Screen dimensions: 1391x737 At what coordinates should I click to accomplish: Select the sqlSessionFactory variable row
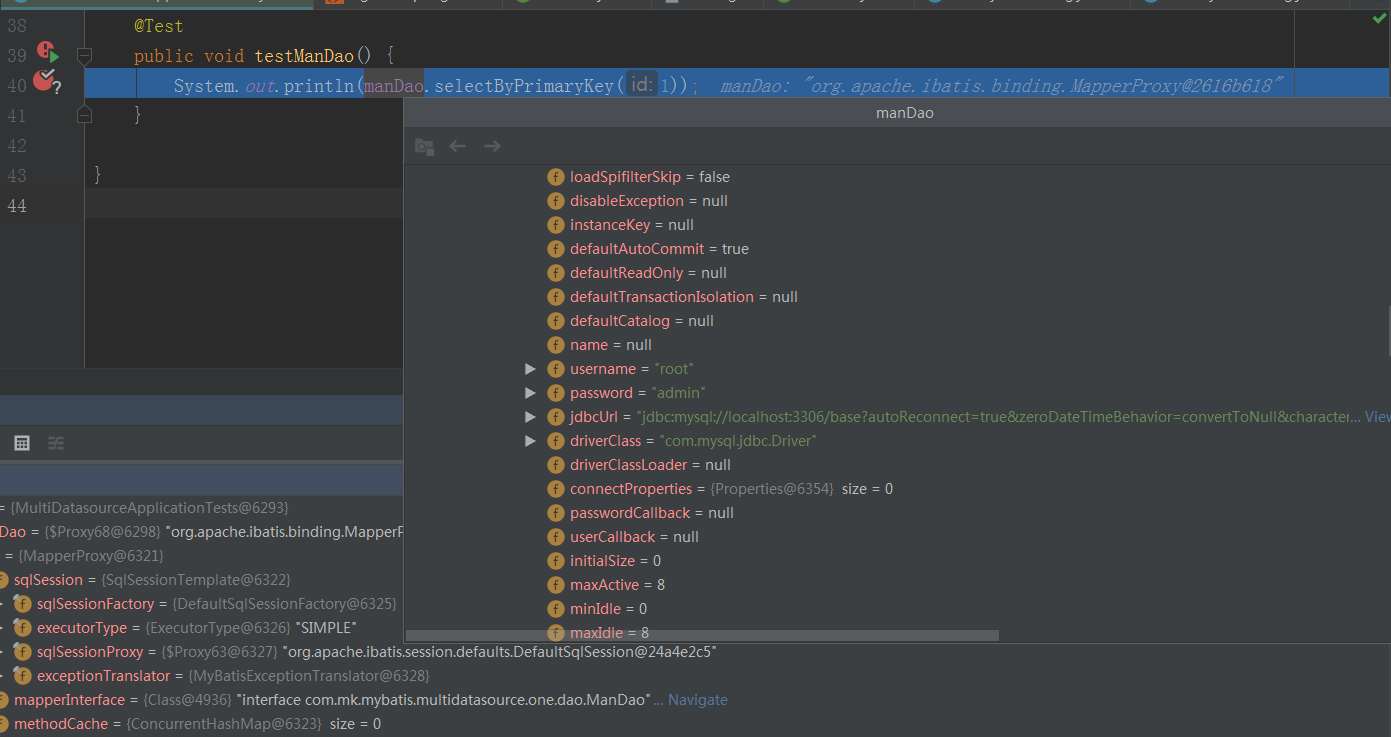[201, 604]
